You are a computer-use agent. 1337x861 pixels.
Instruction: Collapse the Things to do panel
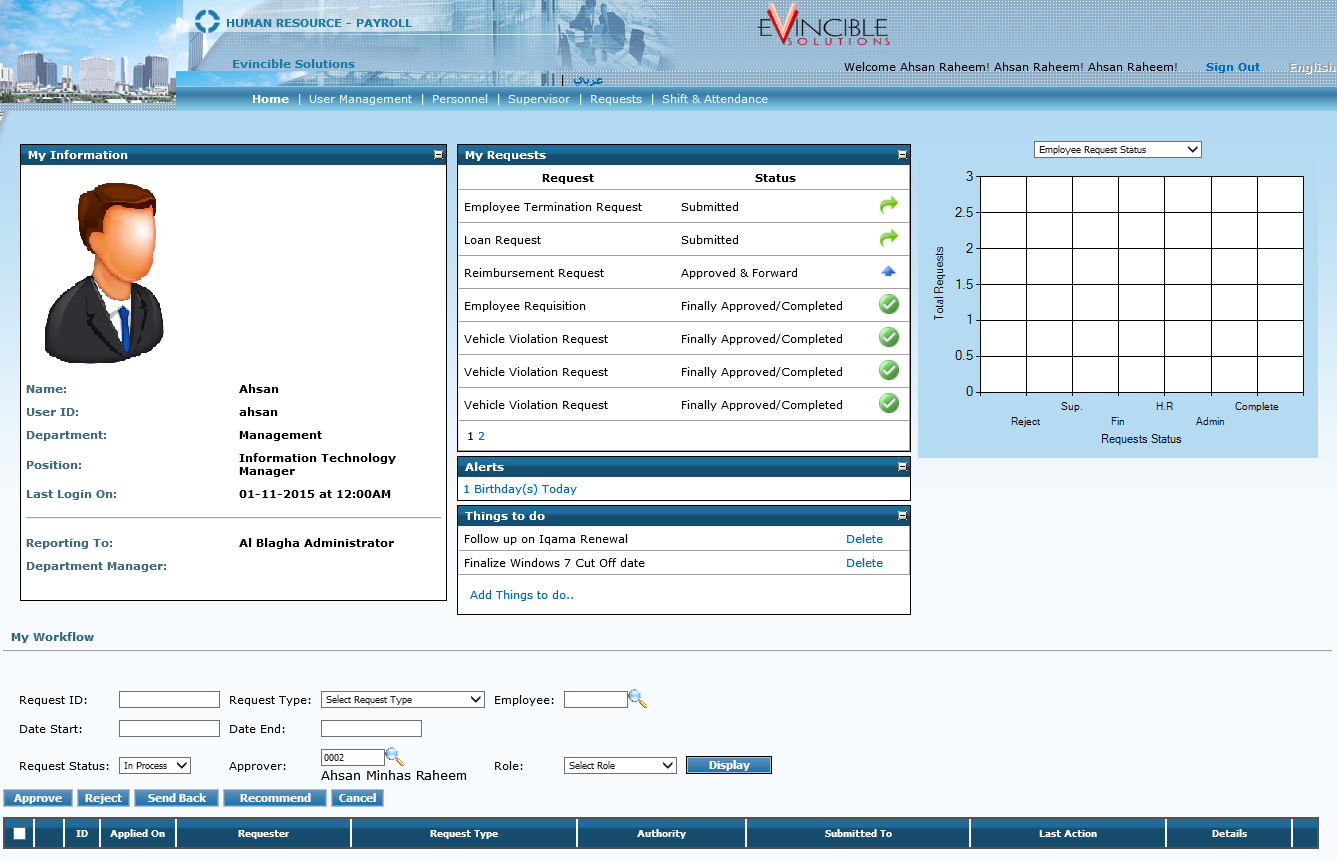click(x=902, y=516)
